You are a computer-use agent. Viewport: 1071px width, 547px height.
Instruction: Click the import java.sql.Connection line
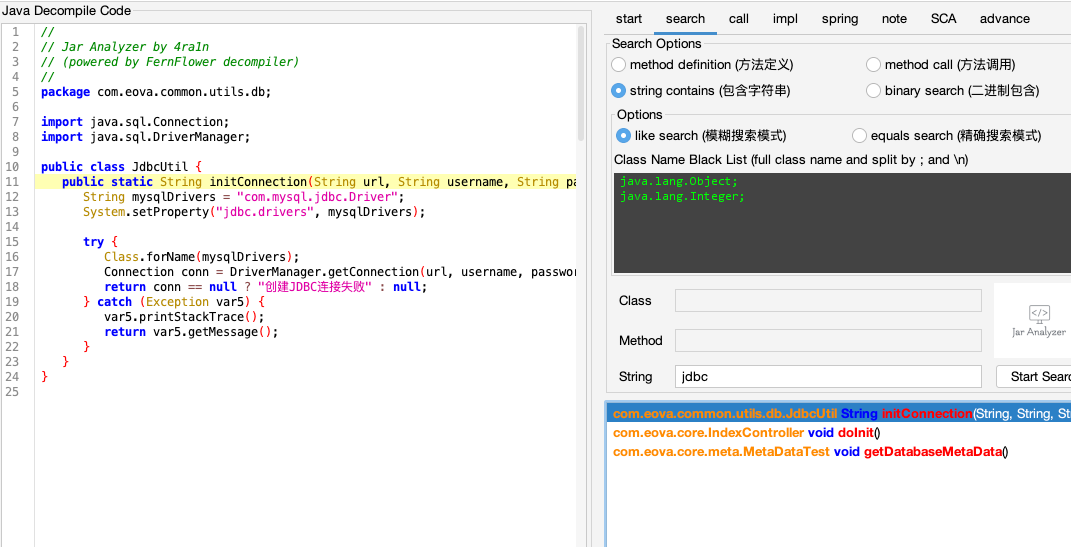coord(135,122)
